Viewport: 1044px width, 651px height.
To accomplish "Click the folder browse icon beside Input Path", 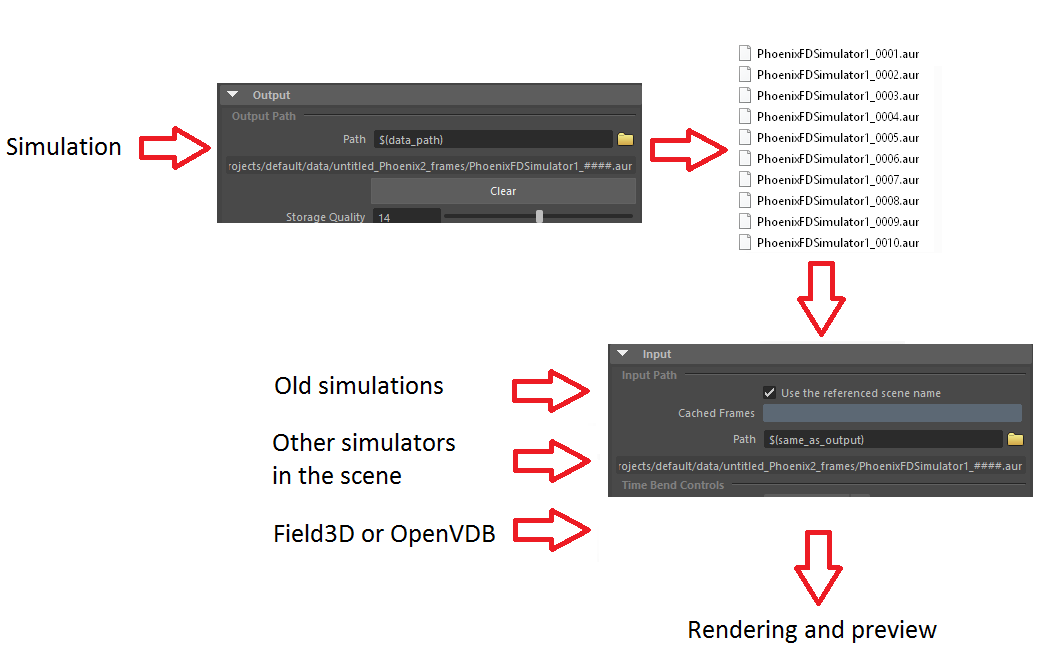I will pos(1015,439).
